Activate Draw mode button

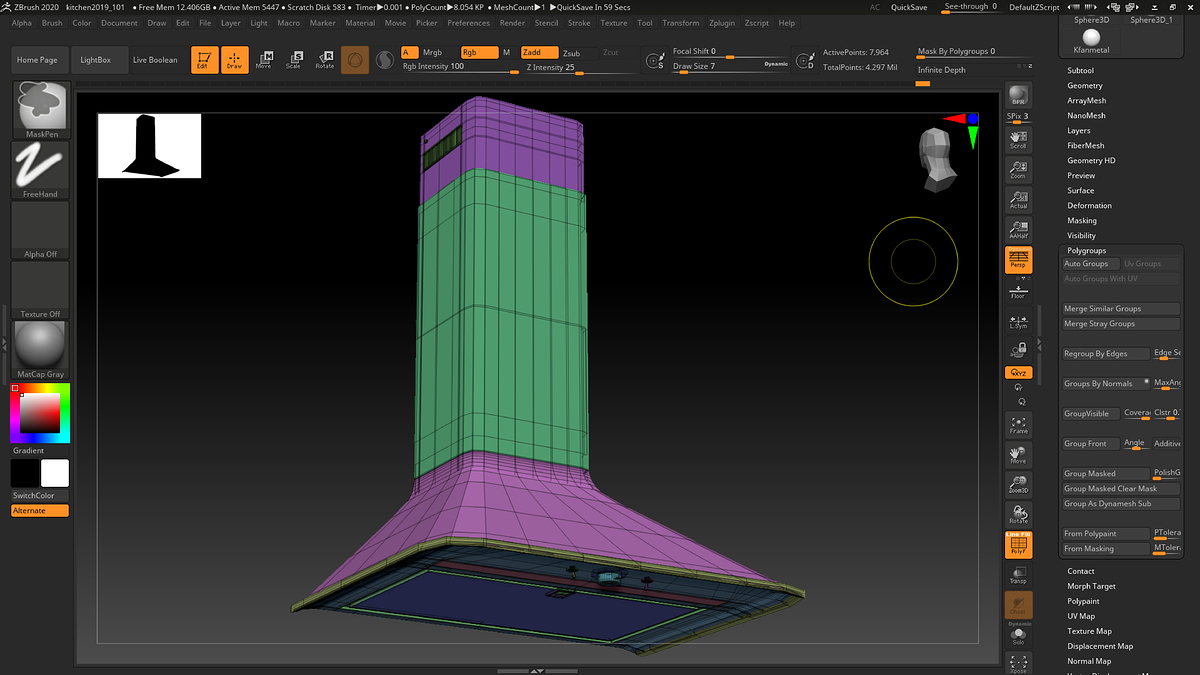click(234, 60)
